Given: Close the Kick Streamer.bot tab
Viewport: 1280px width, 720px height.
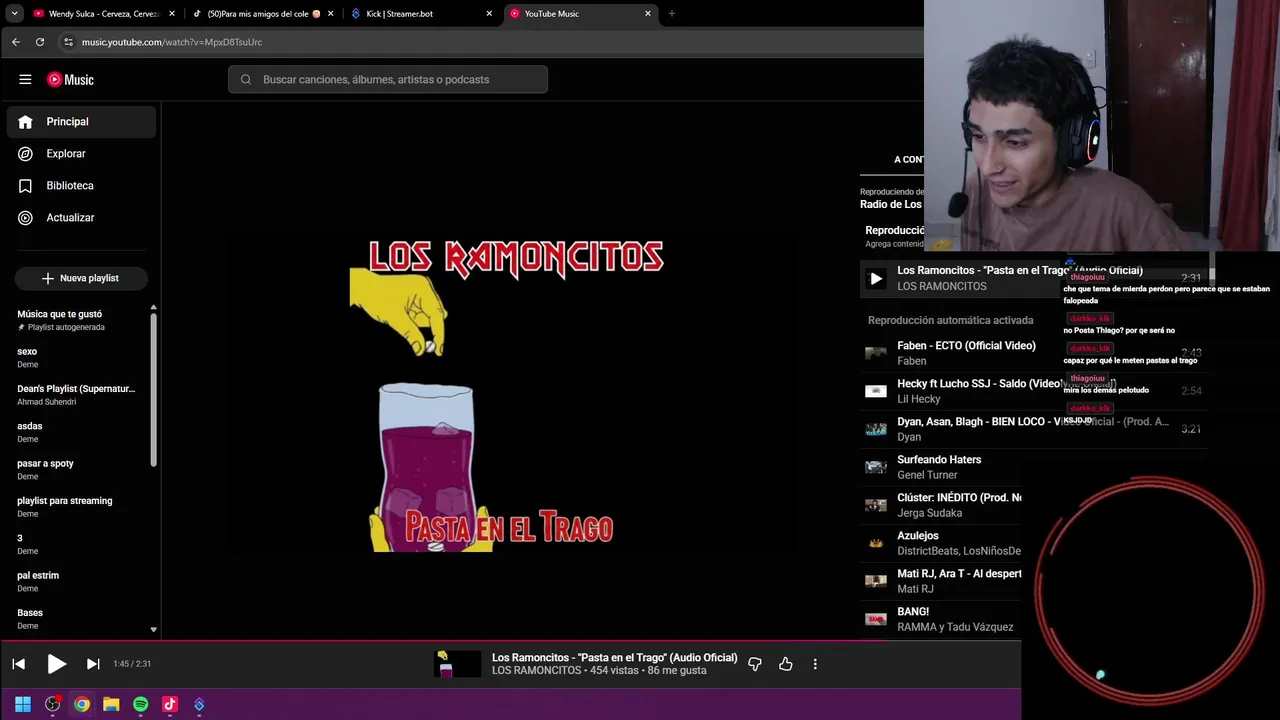Looking at the screenshot, I should tap(489, 14).
